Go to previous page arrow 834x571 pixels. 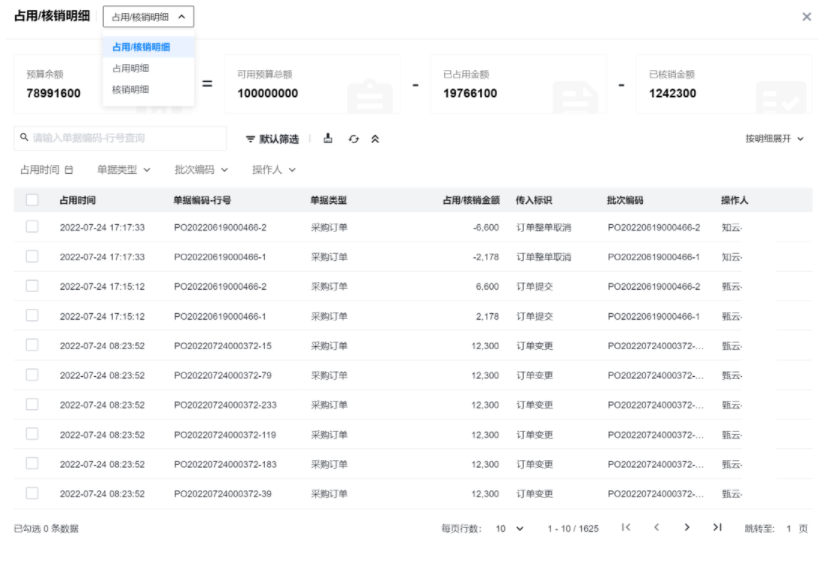click(656, 527)
